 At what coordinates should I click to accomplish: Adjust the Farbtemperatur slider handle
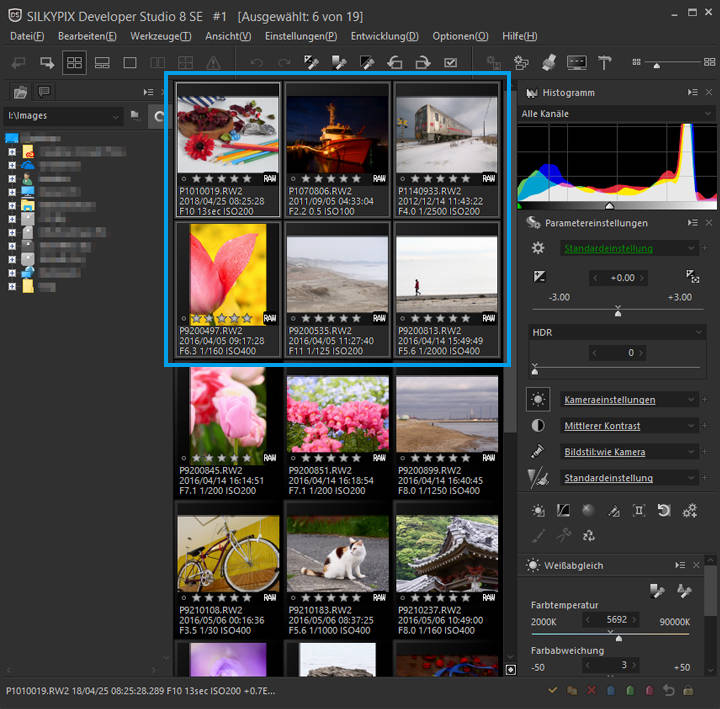pos(619,638)
